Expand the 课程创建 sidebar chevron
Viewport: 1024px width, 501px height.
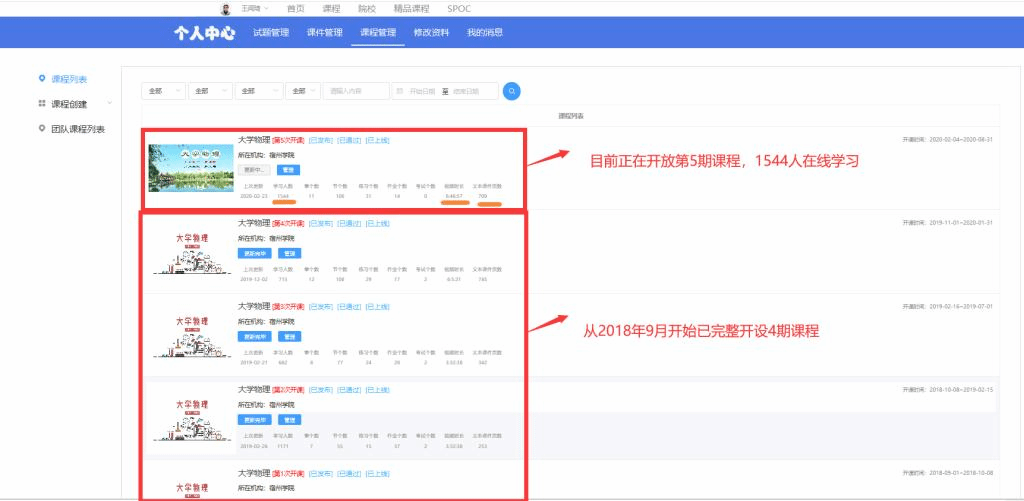[x=110, y=103]
